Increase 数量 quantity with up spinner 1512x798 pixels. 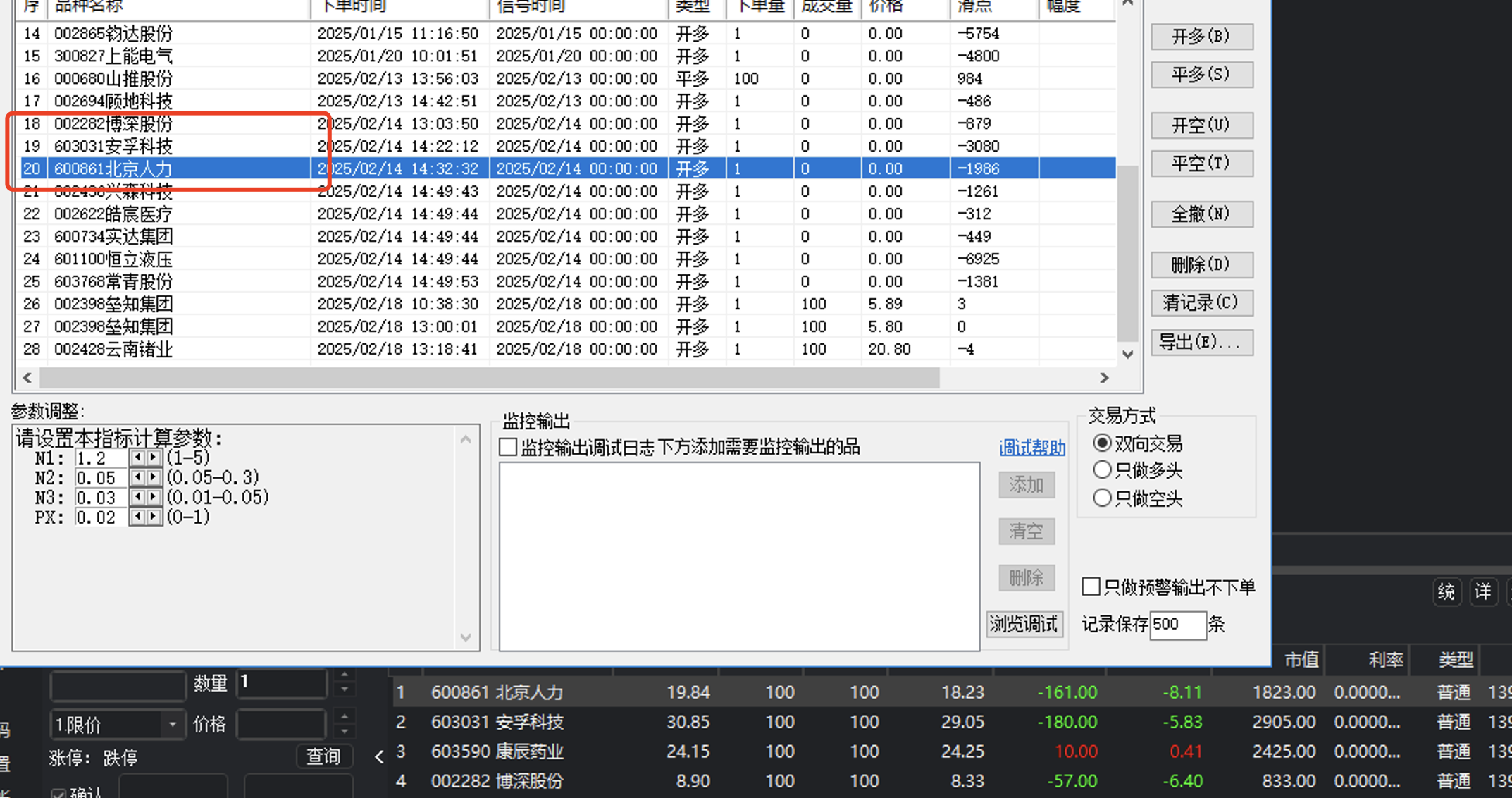click(x=345, y=675)
